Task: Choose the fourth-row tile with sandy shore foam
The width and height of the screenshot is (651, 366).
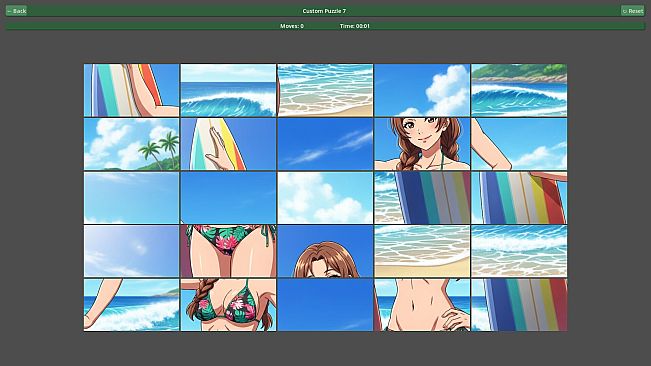Action: pyautogui.click(x=422, y=251)
